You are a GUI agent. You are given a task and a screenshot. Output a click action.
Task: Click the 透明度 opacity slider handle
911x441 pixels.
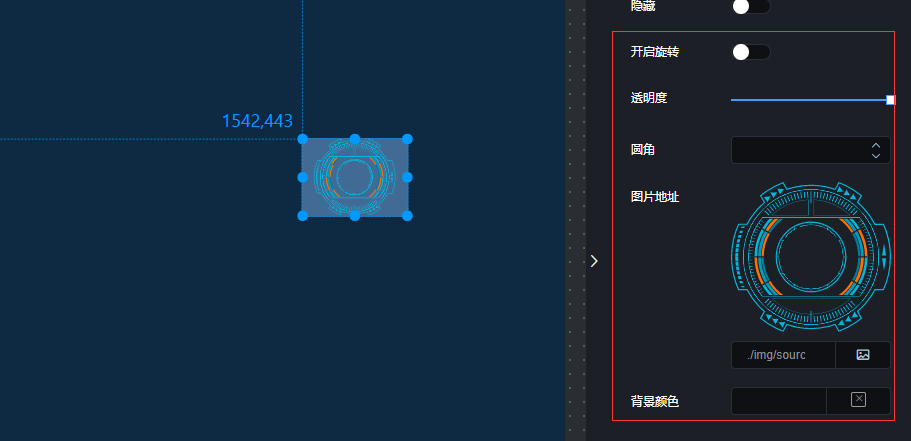[x=890, y=100]
